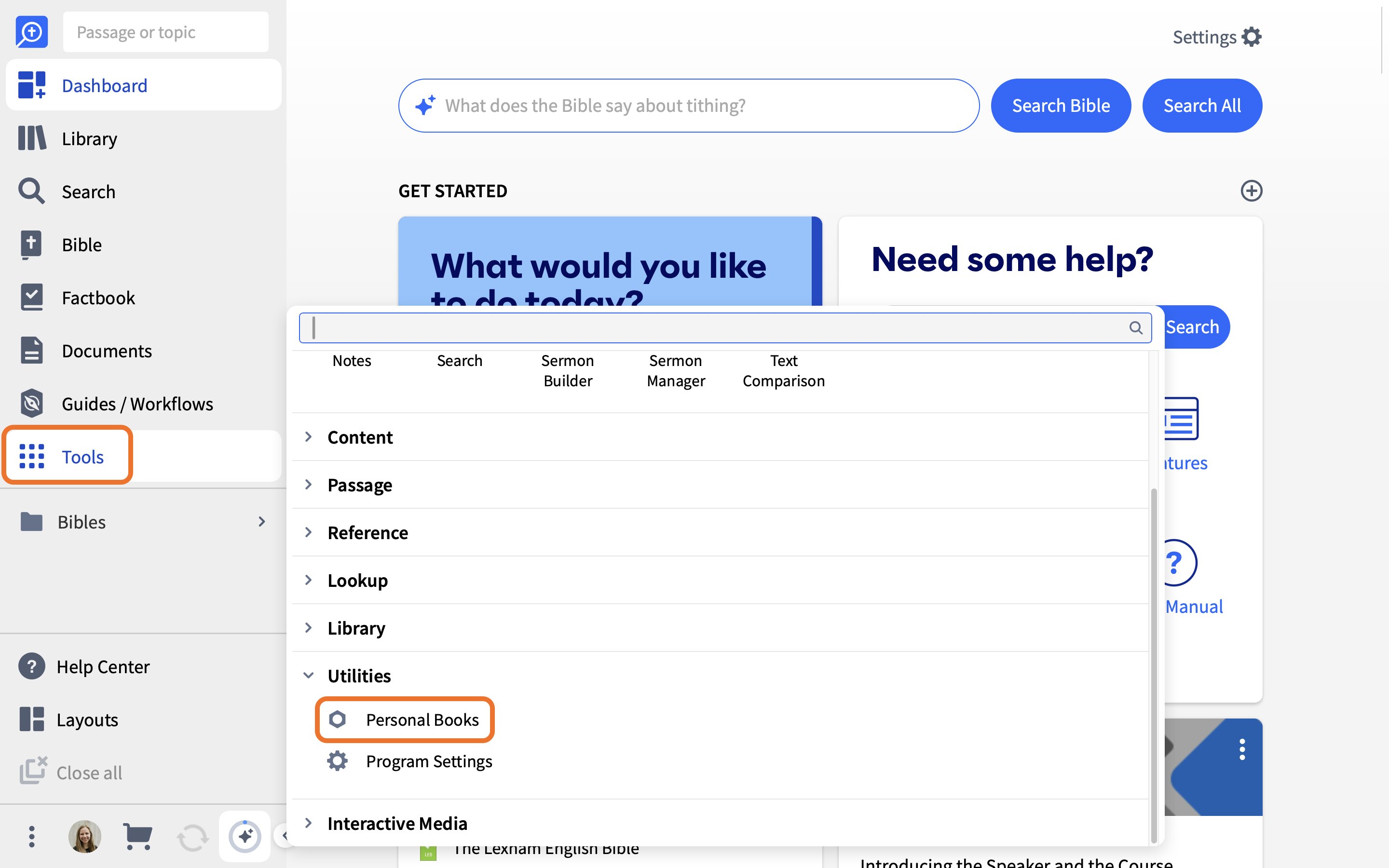Screen dimensions: 1389x868
Task: Open the shopping cart
Action: point(138,837)
